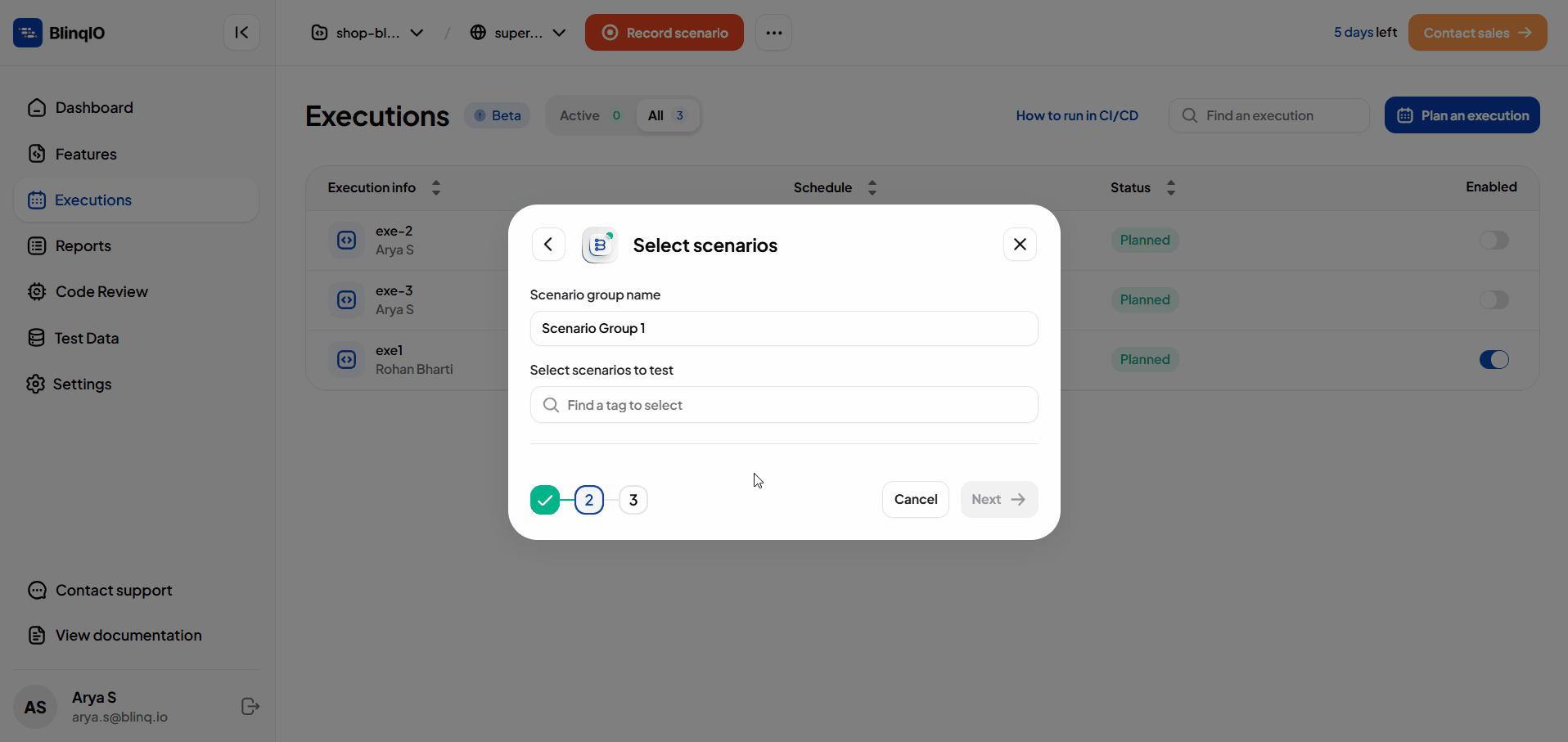Go back using the dialog's back arrow
Image resolution: width=1568 pixels, height=742 pixels.
[548, 245]
